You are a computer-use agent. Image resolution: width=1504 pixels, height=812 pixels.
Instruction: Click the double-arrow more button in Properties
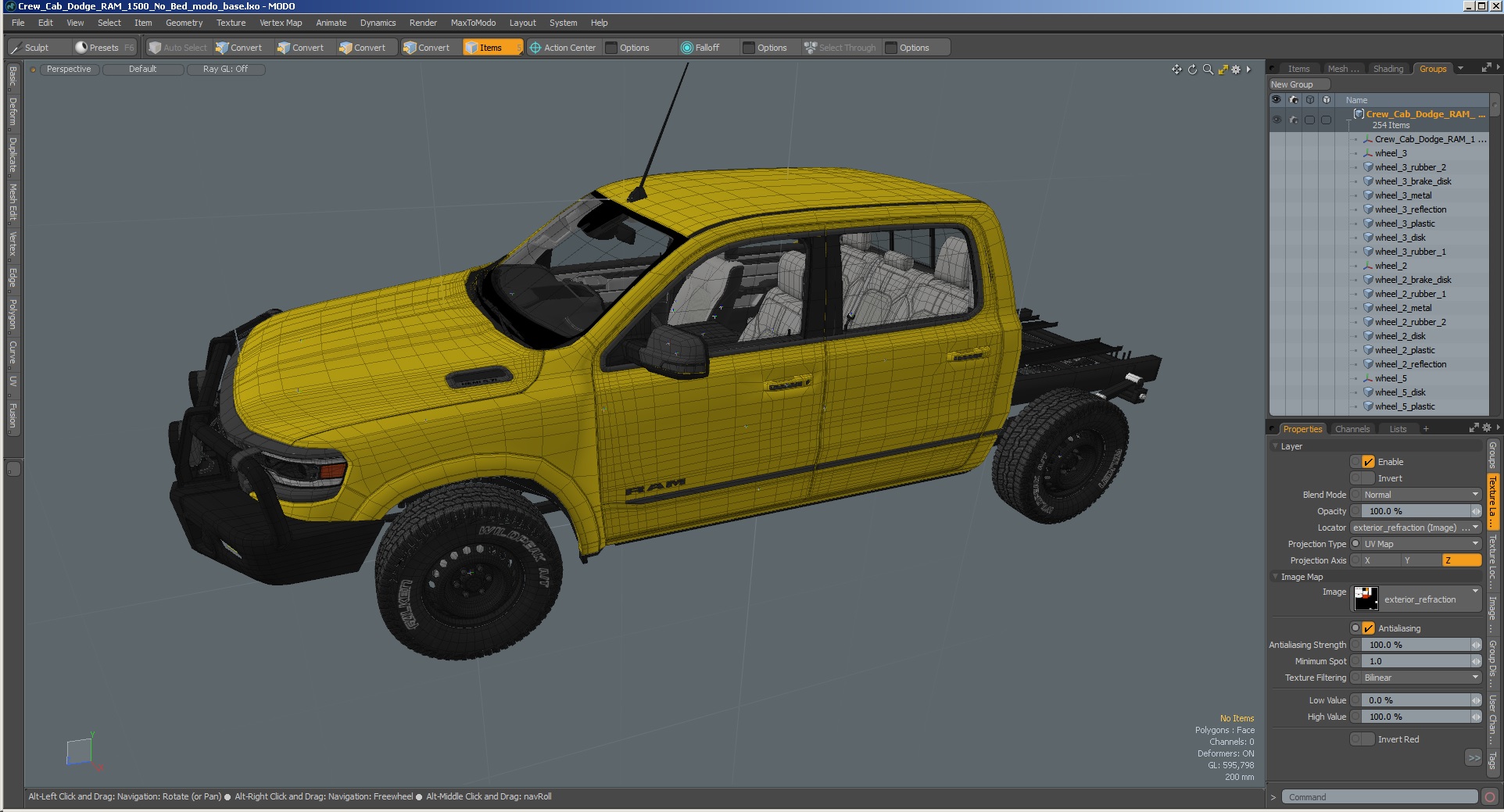click(1474, 757)
